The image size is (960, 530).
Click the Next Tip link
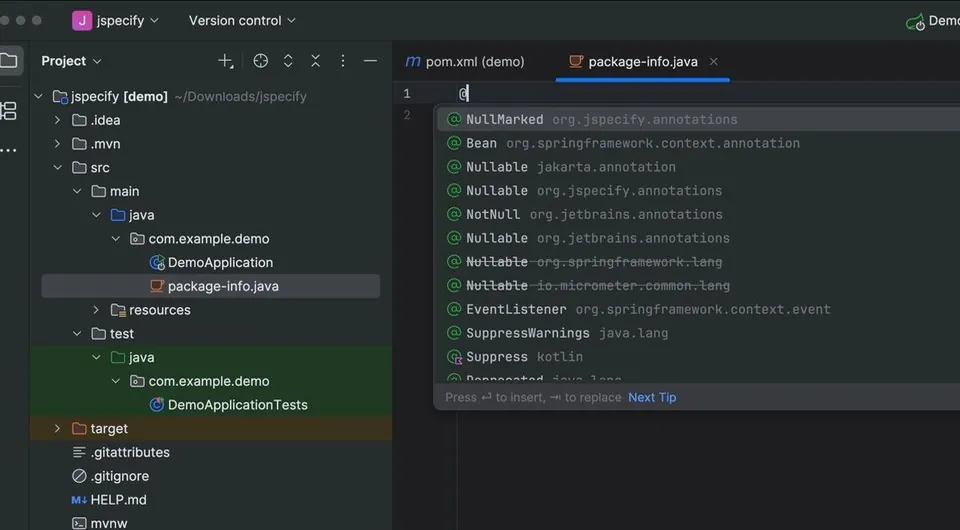point(652,398)
